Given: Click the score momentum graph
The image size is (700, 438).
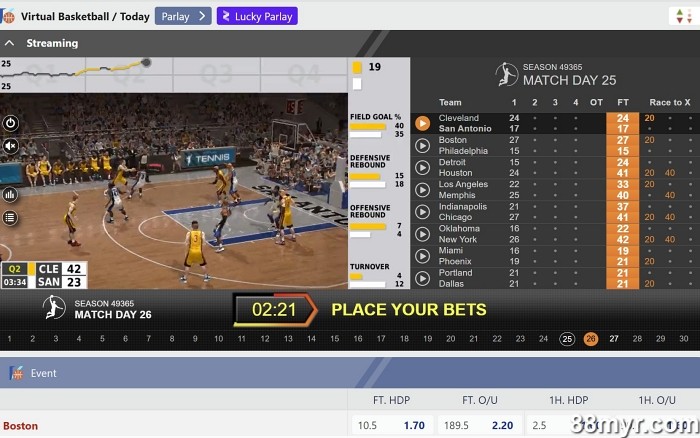Looking at the screenshot, I should click(174, 75).
